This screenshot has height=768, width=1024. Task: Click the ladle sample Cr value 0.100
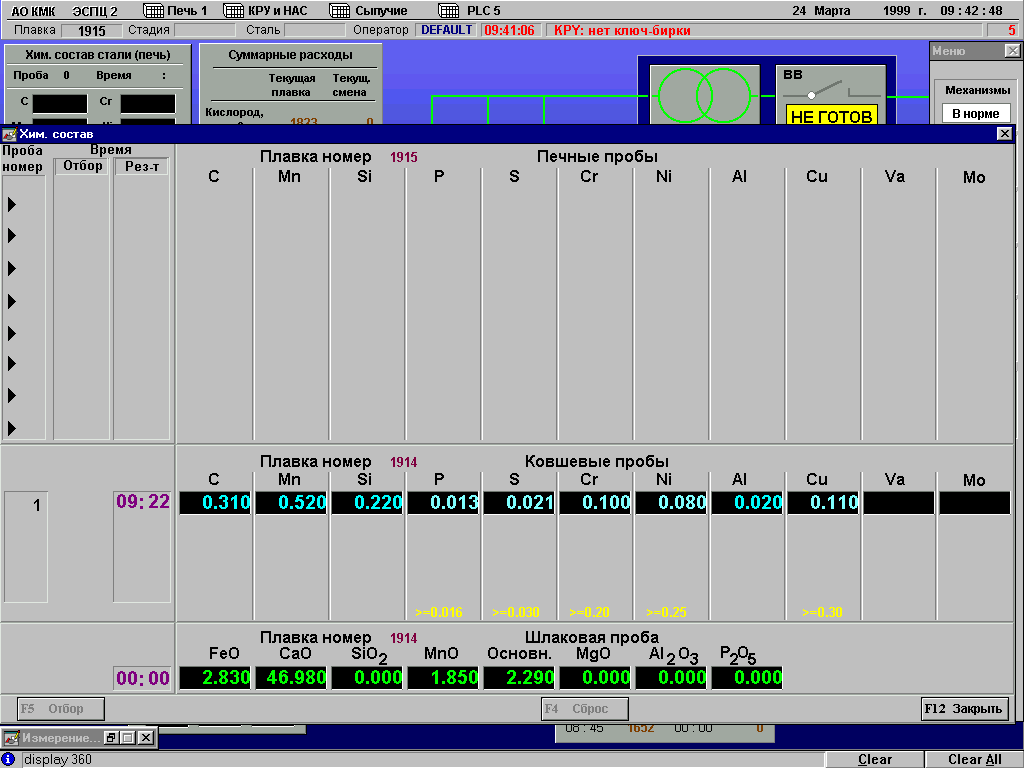click(595, 503)
